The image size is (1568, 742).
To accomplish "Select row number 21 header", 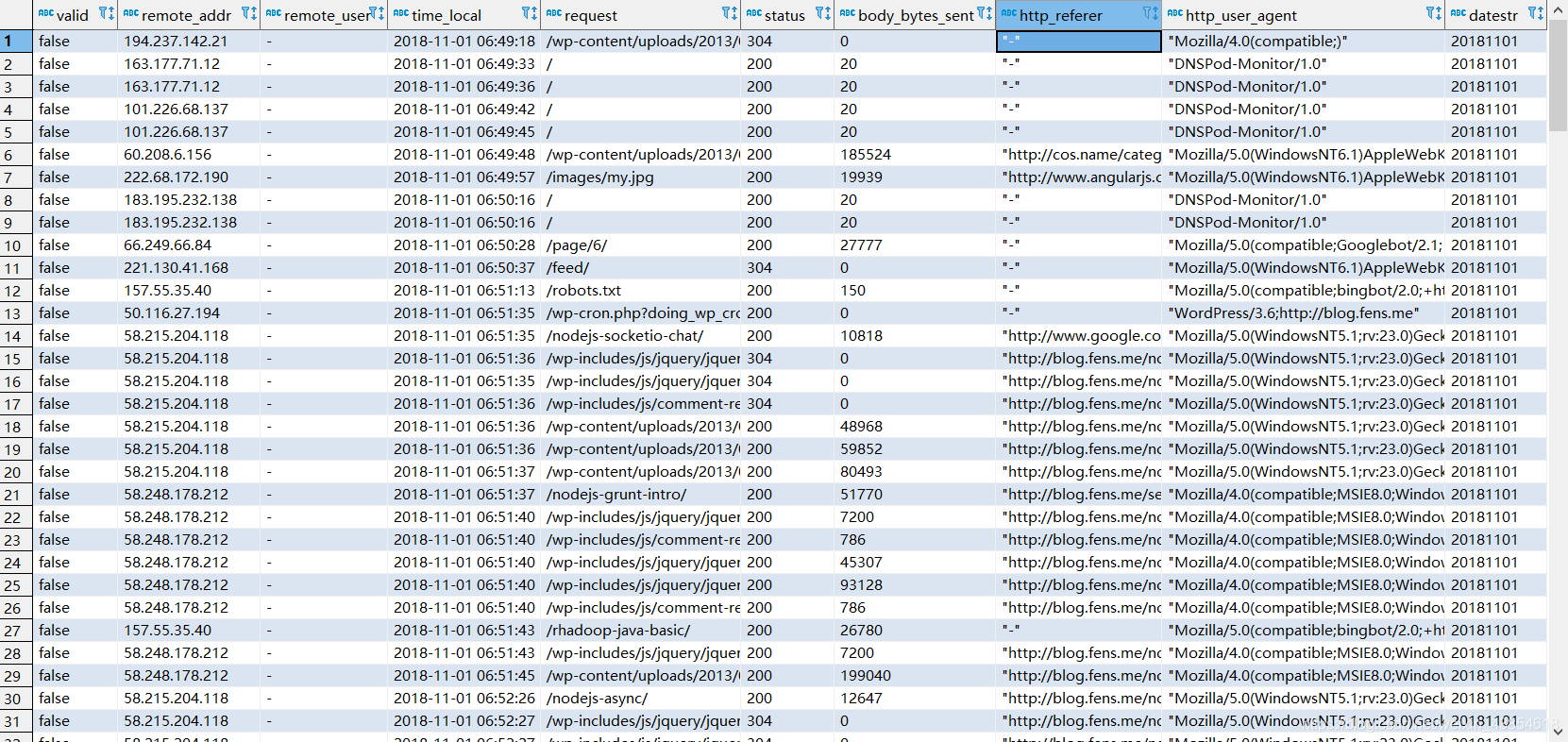I will [16, 495].
